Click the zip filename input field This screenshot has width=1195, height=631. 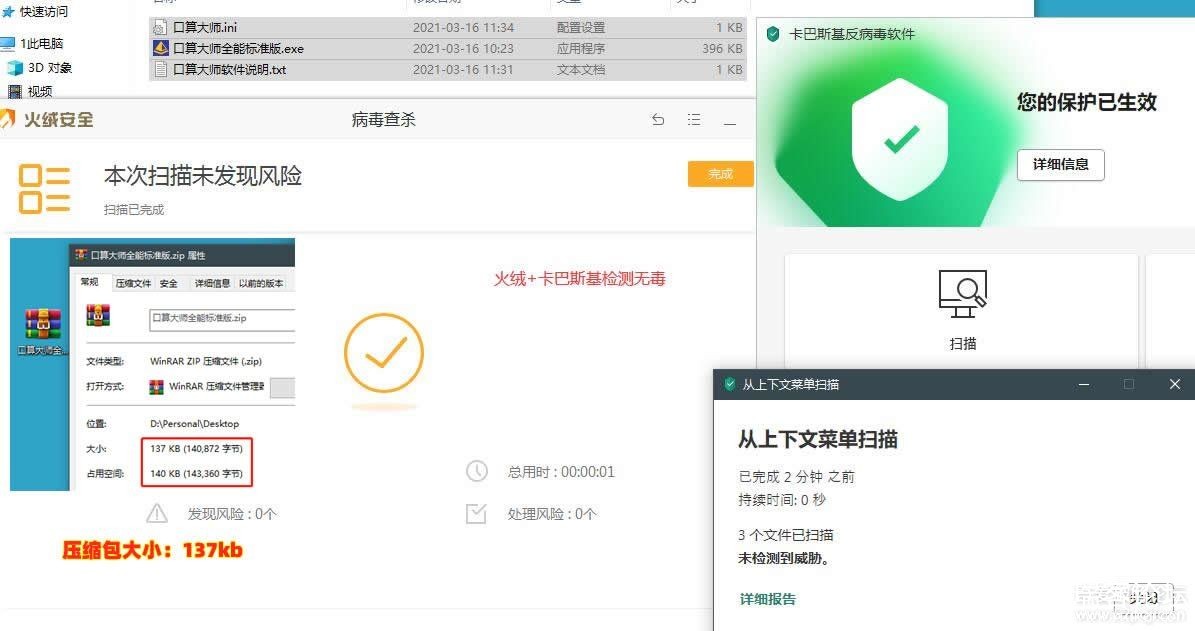(x=222, y=319)
